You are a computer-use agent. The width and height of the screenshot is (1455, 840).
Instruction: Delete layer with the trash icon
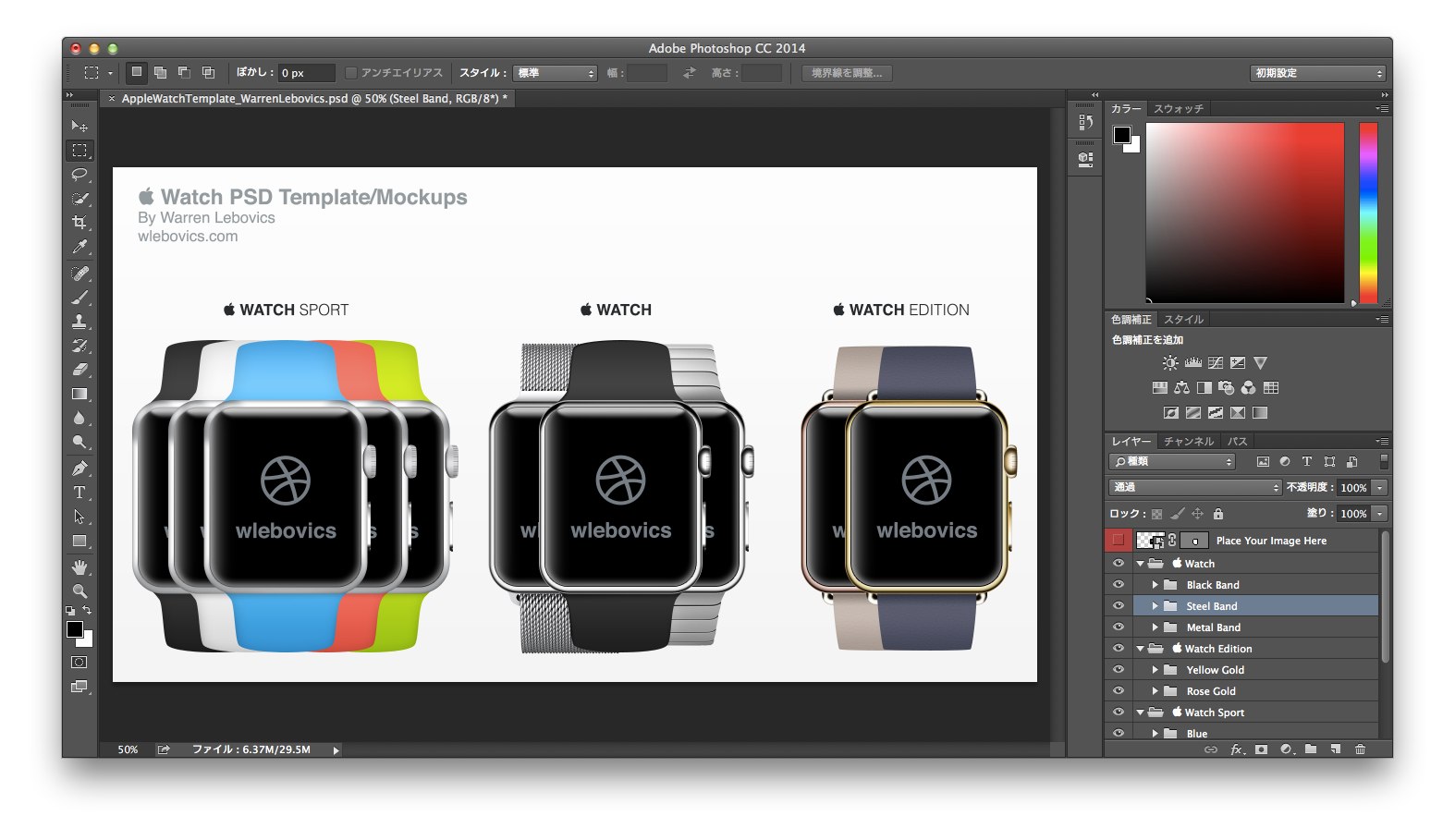(x=1360, y=749)
